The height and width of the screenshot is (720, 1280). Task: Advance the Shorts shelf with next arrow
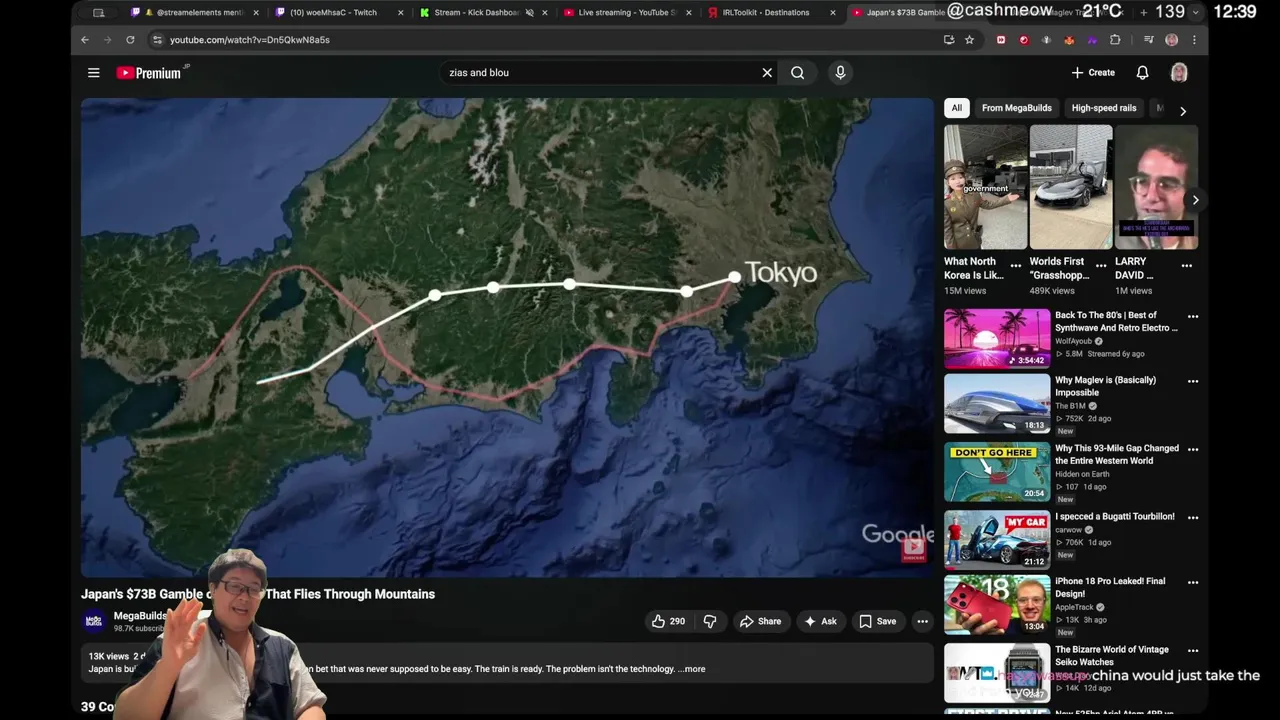coord(1194,200)
